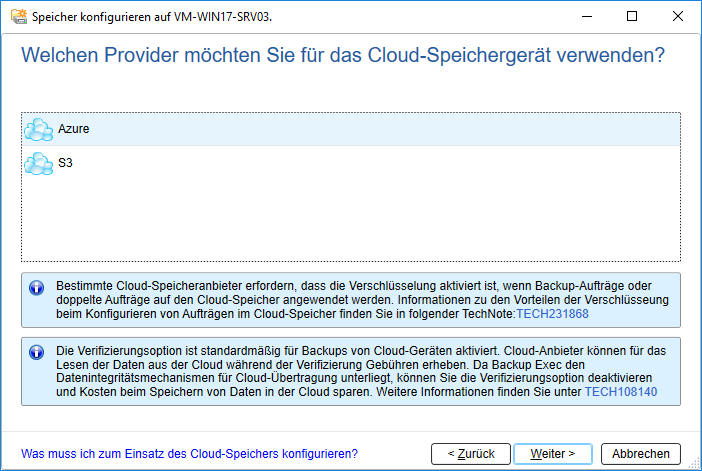
Task: Click the S3 cloud icon
Action: 38,162
